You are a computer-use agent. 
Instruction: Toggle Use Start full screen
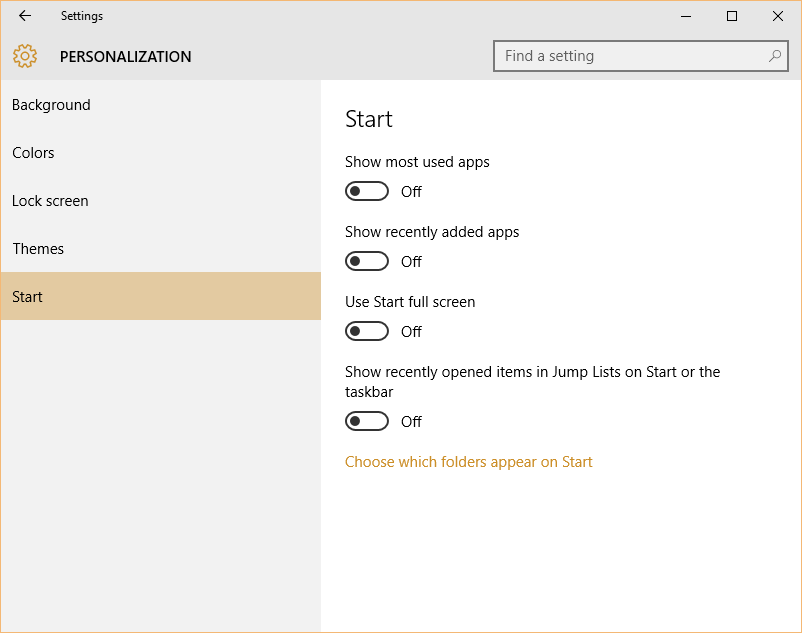coord(367,331)
